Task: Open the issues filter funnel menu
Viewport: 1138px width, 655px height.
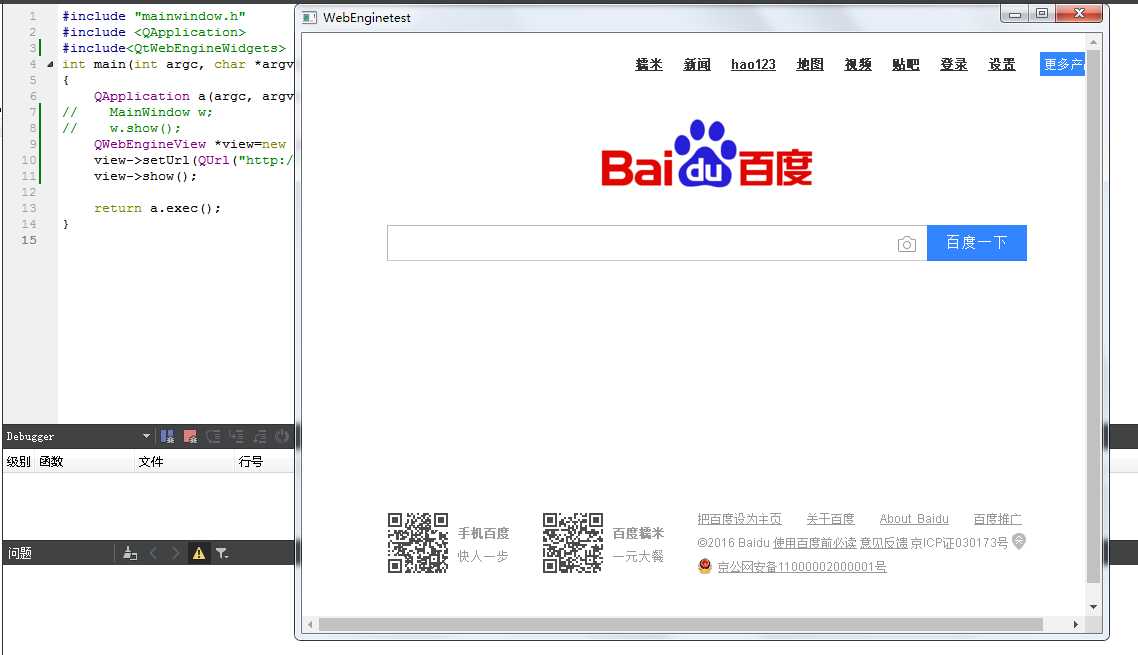Action: 222,553
